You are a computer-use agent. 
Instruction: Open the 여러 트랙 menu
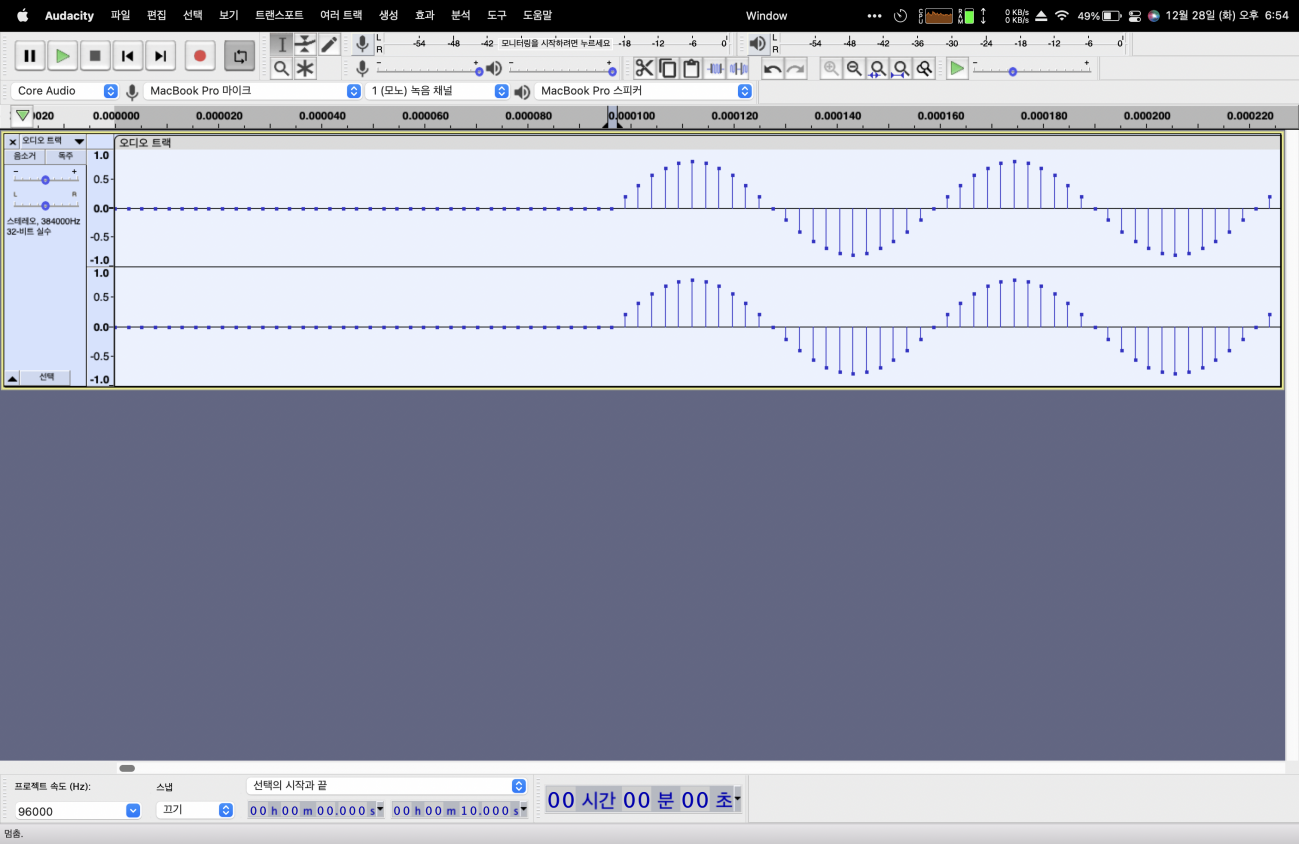[x=341, y=16]
